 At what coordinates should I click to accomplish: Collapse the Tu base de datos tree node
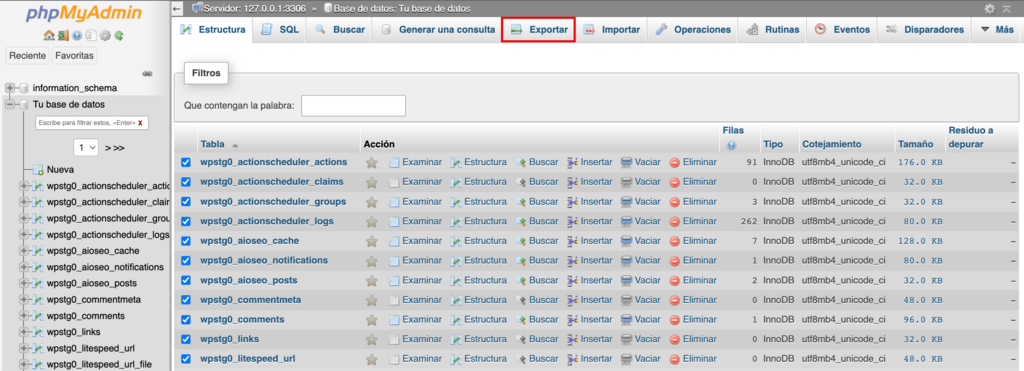(10, 105)
